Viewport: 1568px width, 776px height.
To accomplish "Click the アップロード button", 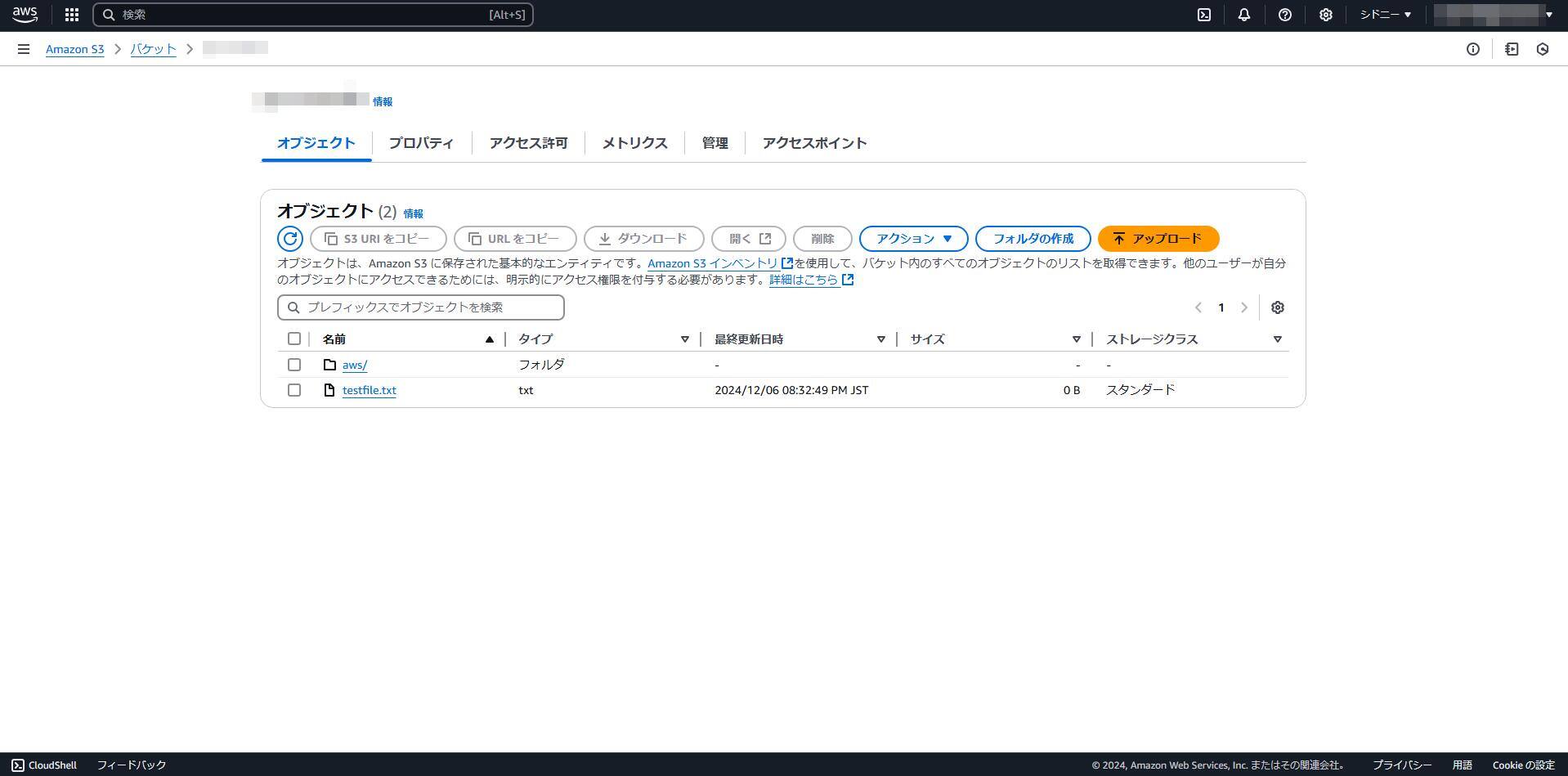I will coord(1158,239).
